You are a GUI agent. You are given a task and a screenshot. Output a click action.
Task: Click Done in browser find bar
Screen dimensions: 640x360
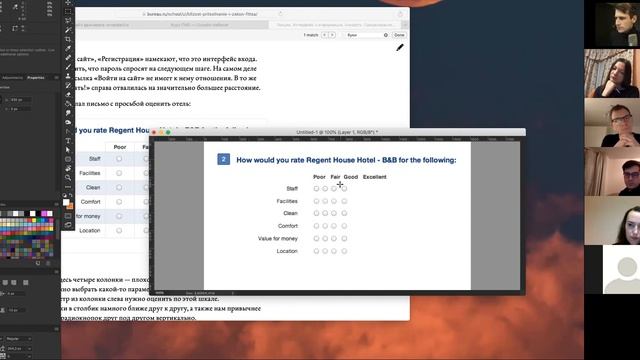[x=399, y=35]
